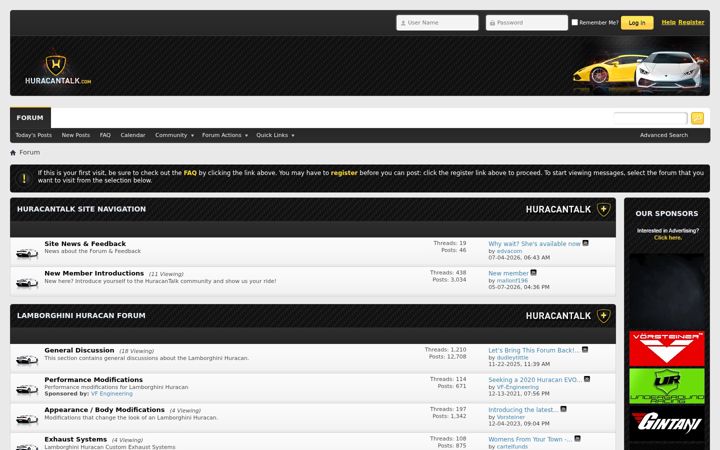Open the Lamborghini Huracan Forum category title
720x450 pixels.
[x=81, y=315]
